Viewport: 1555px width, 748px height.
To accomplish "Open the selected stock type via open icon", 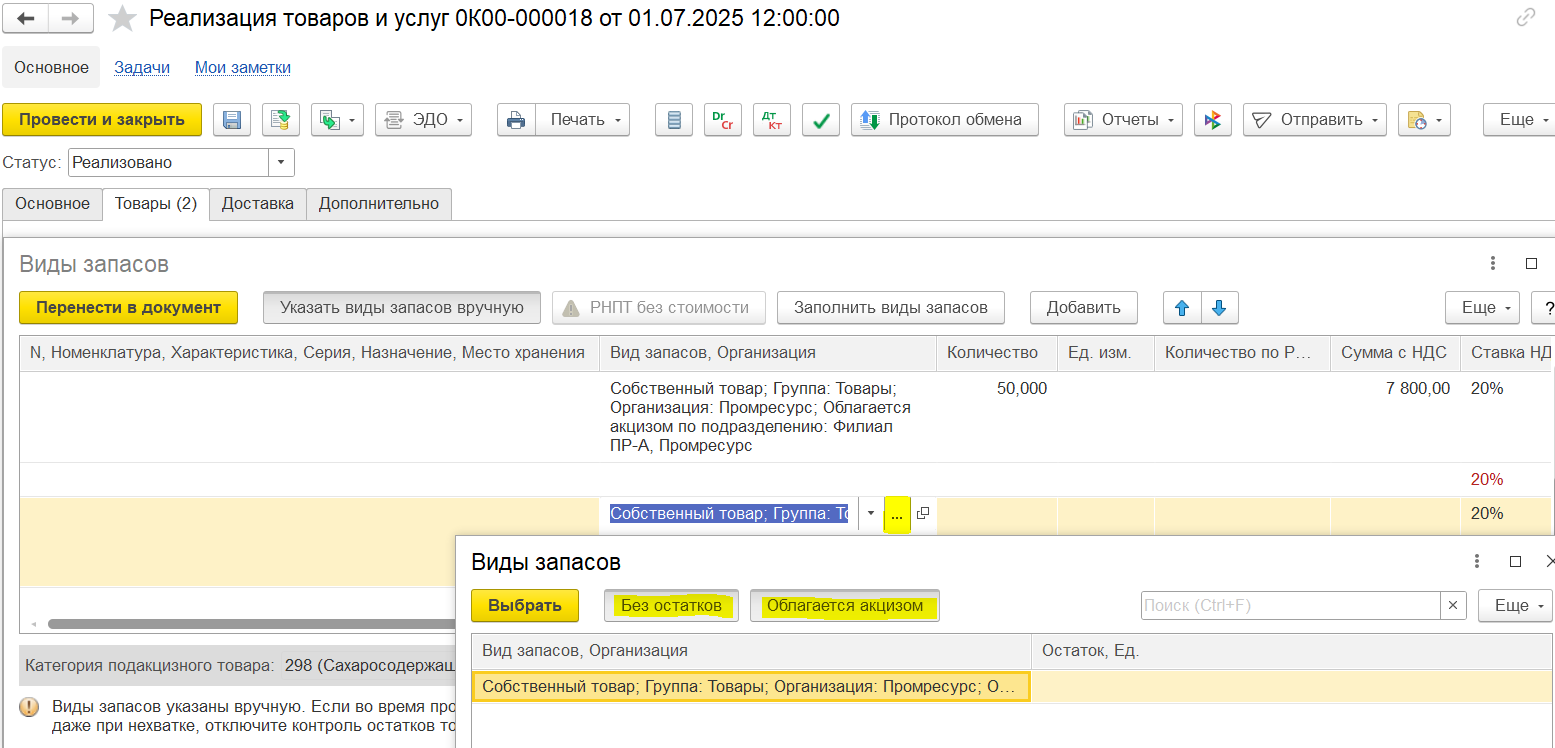I will [923, 514].
